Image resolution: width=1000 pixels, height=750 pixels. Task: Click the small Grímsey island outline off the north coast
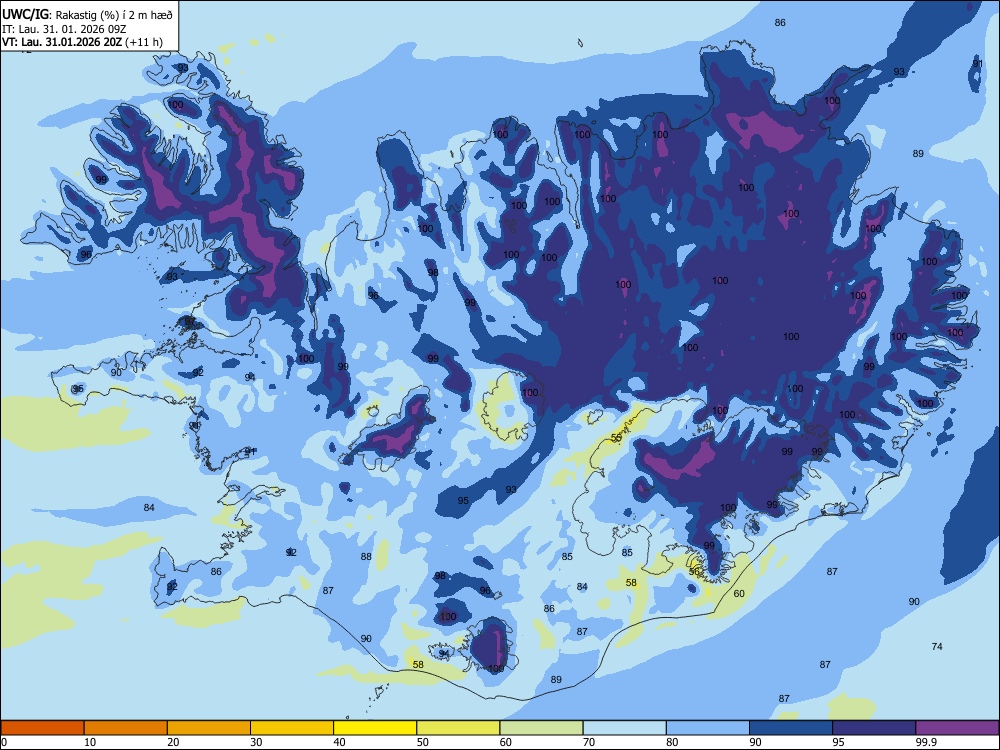coord(580,43)
